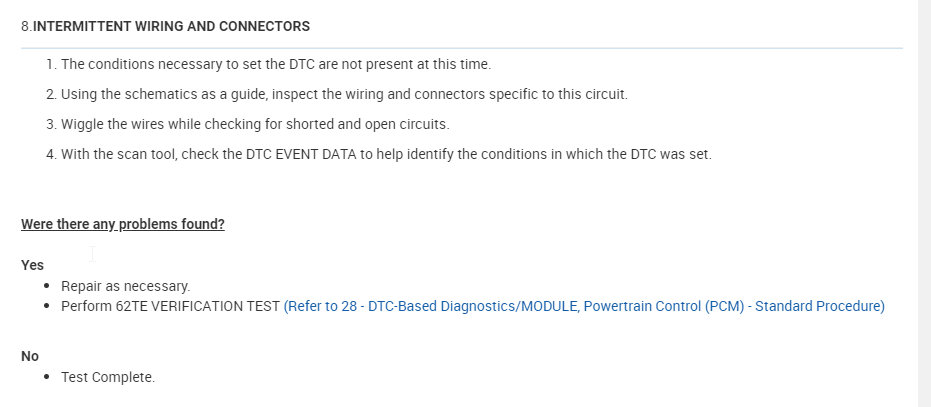The height and width of the screenshot is (407, 931).
Task: Click the 'No' answer label
Action: (x=30, y=356)
